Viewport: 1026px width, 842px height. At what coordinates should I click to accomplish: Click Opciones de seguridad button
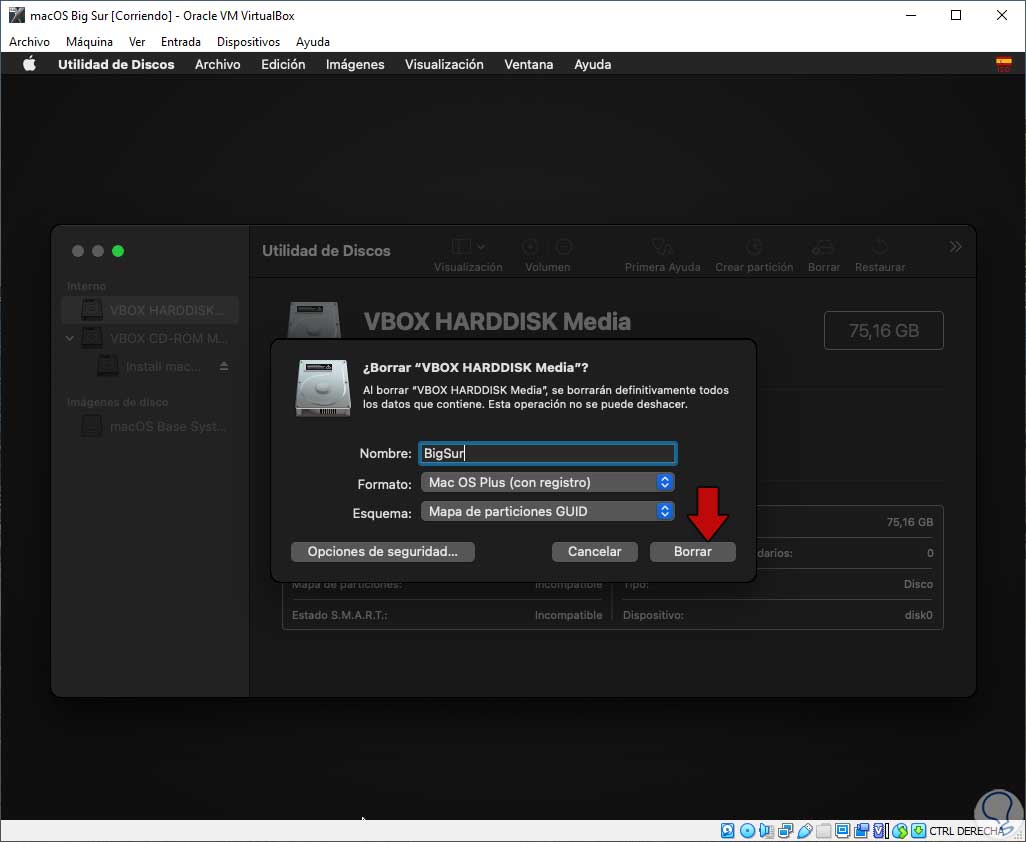(x=382, y=552)
